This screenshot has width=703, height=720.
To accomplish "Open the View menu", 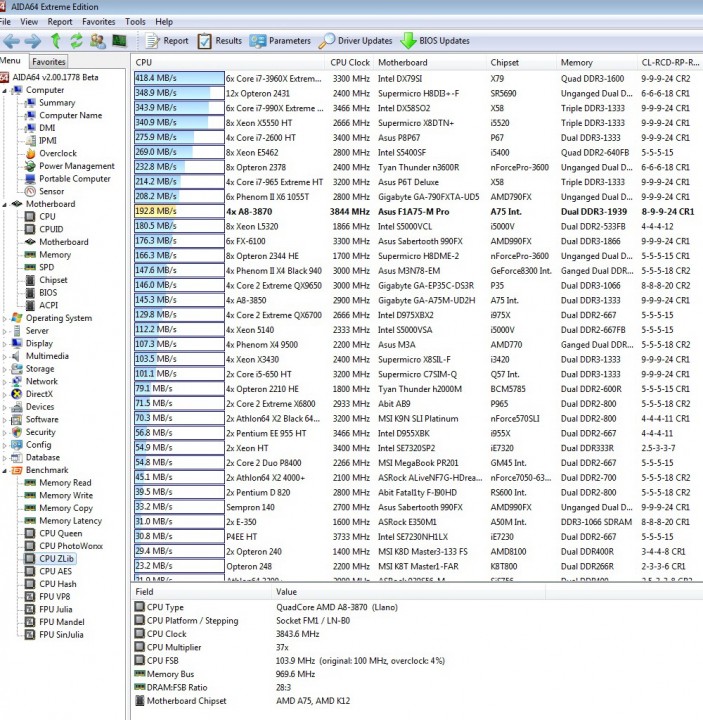I will point(29,22).
